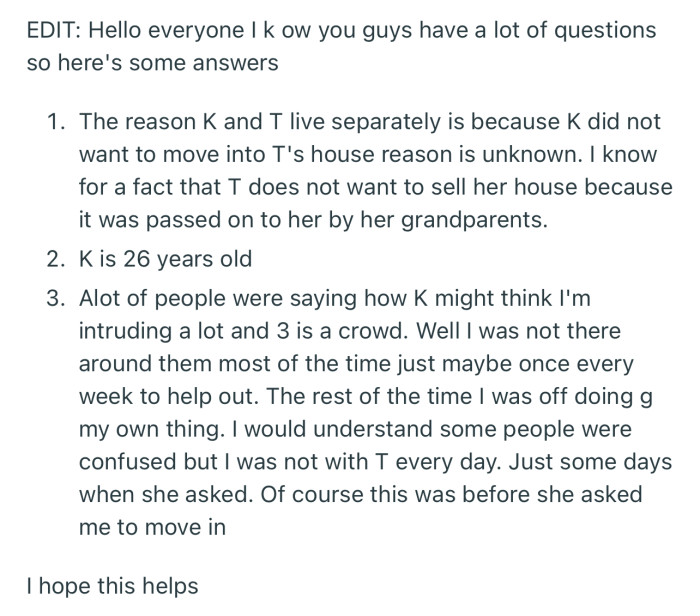Click the text "me to move in"
This screenshot has width=700, height=616.
click(x=152, y=526)
